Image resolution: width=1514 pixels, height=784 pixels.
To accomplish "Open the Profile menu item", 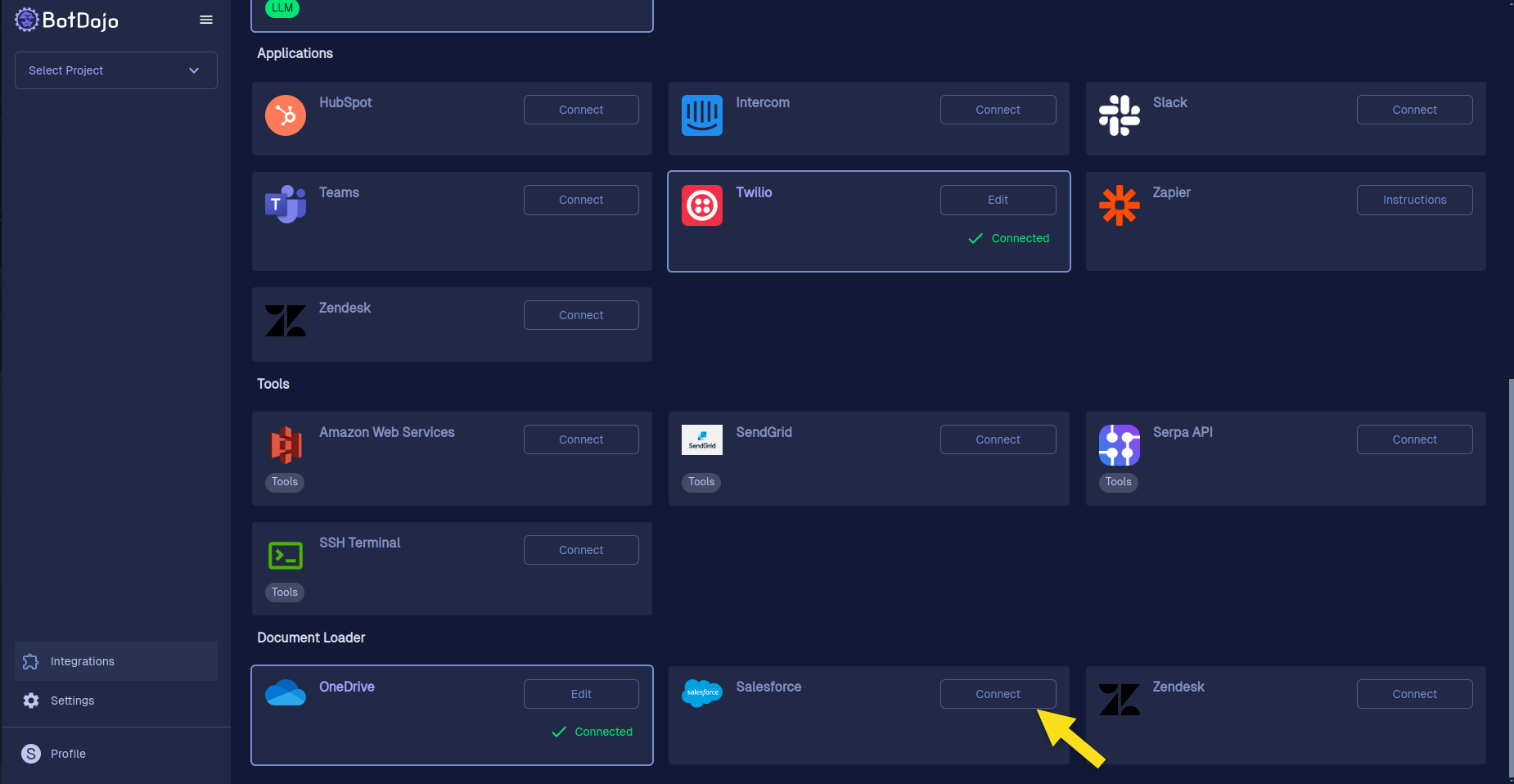I will 116,754.
